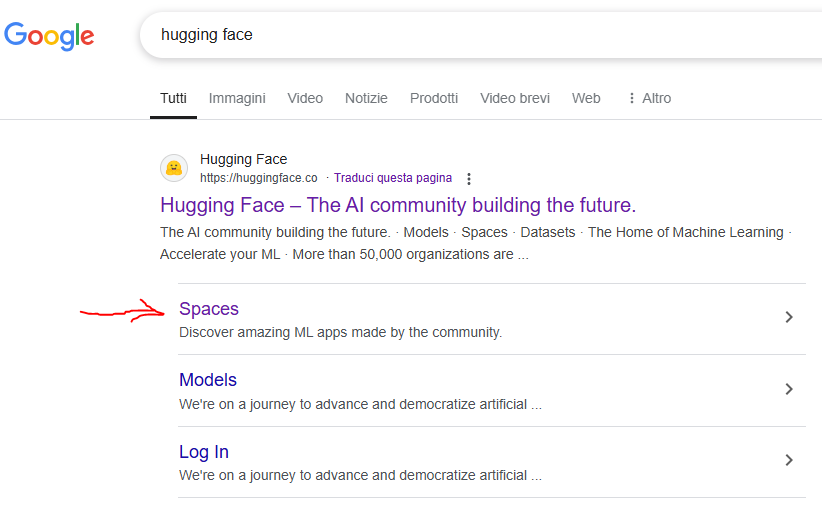Switch to the Web tab
The height and width of the screenshot is (510, 822).
[x=586, y=98]
